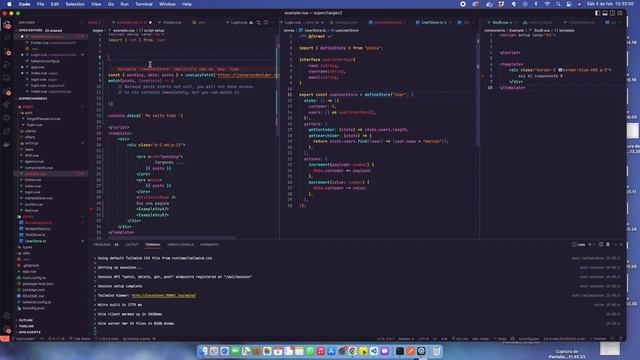Toggle the secondary sidebar layout icon in title bar
Screen dimensions: 640x360
[x=612, y=13]
